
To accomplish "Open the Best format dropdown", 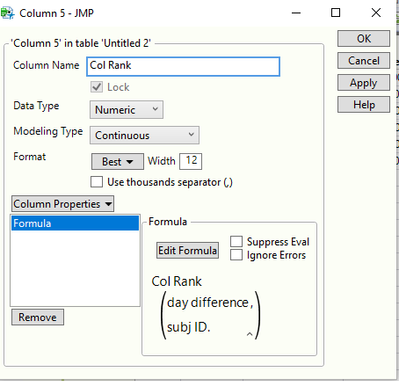I will [x=117, y=162].
